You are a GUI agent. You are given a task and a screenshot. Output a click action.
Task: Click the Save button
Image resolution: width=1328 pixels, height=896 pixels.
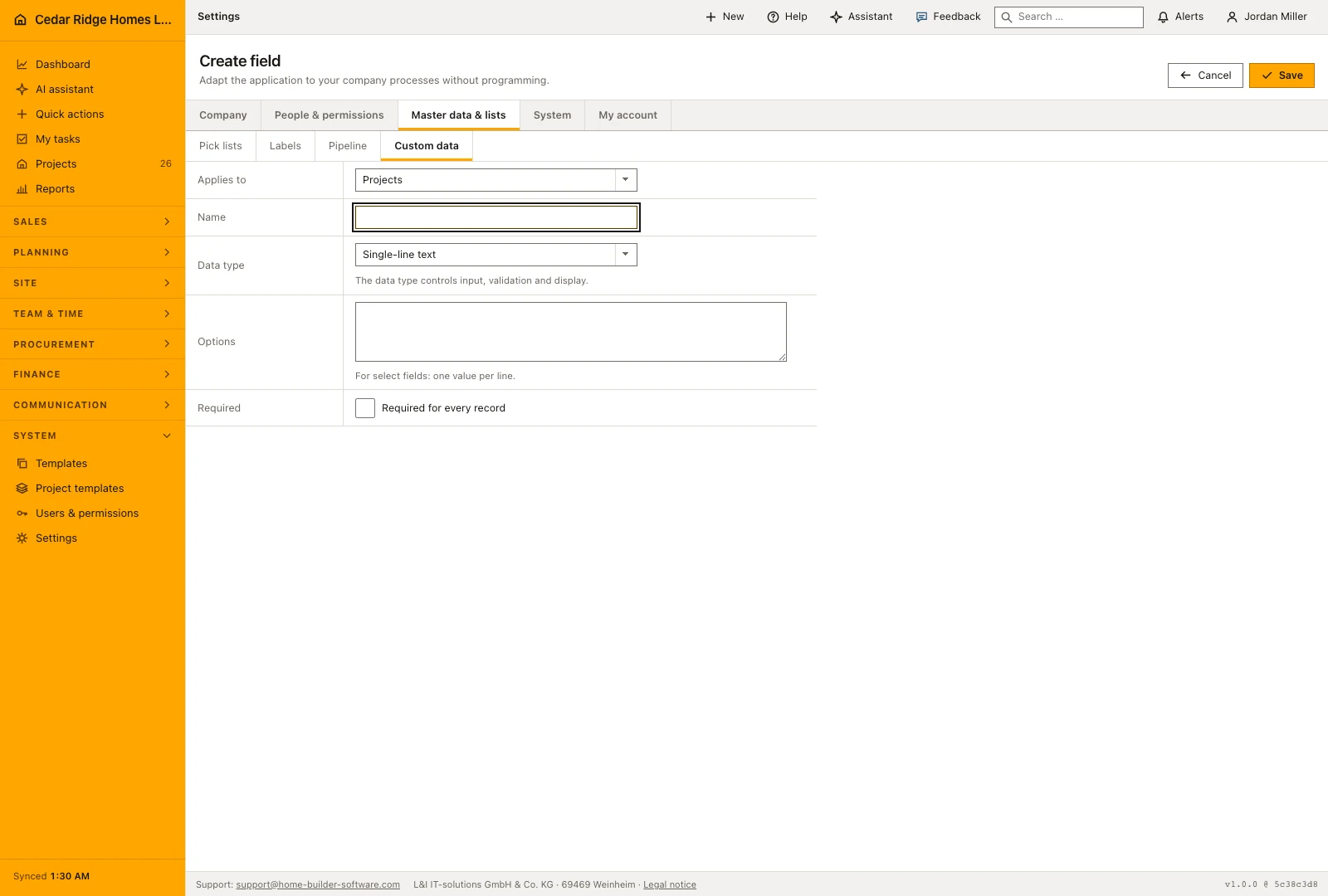(1282, 75)
